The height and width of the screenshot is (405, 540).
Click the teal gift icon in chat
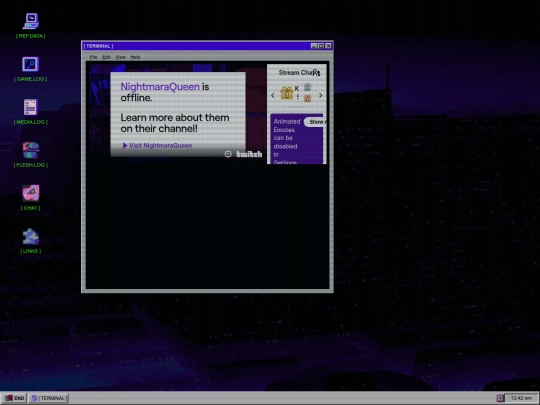[308, 87]
